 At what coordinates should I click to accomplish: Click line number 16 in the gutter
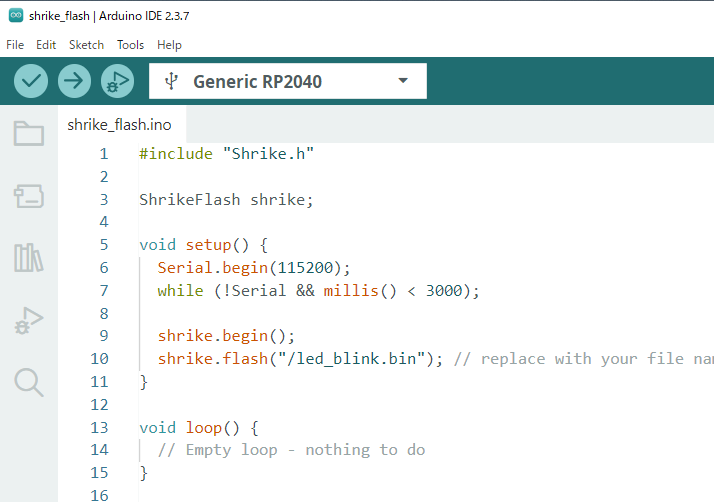click(99, 495)
